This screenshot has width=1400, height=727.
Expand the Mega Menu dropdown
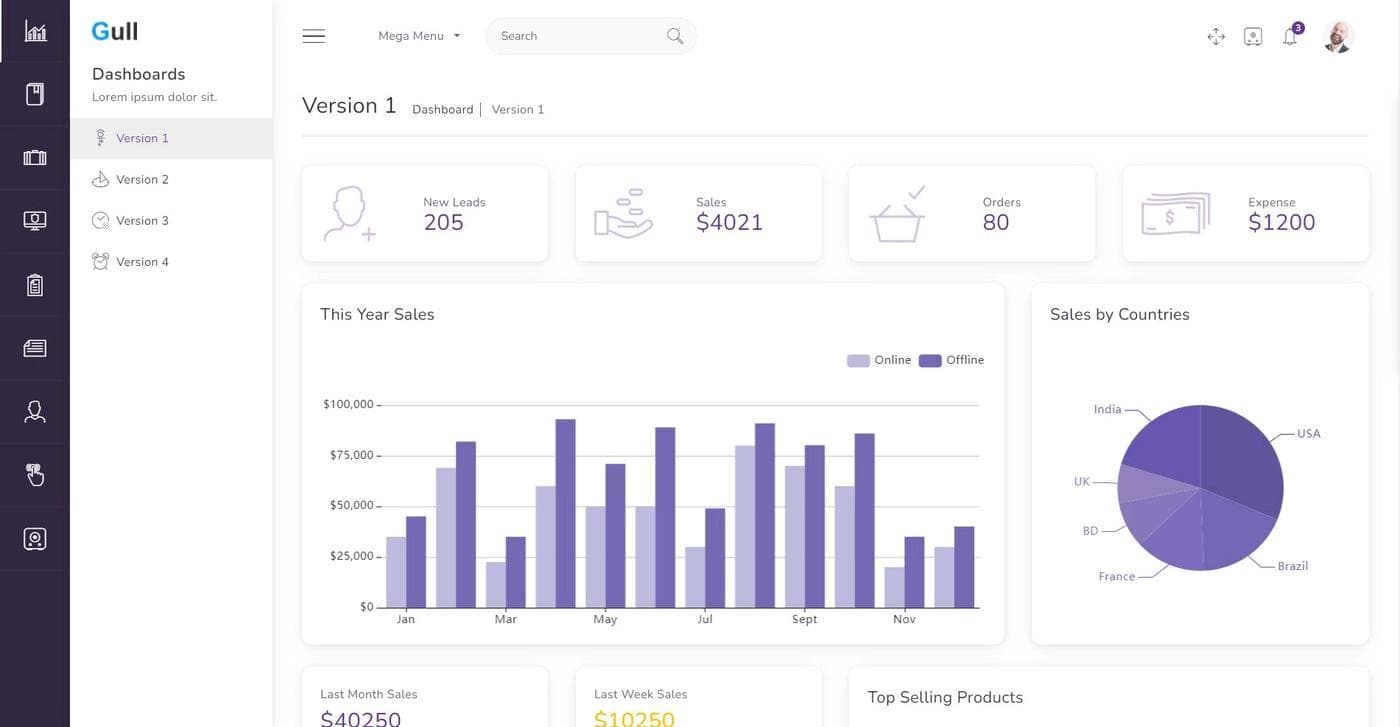point(419,36)
